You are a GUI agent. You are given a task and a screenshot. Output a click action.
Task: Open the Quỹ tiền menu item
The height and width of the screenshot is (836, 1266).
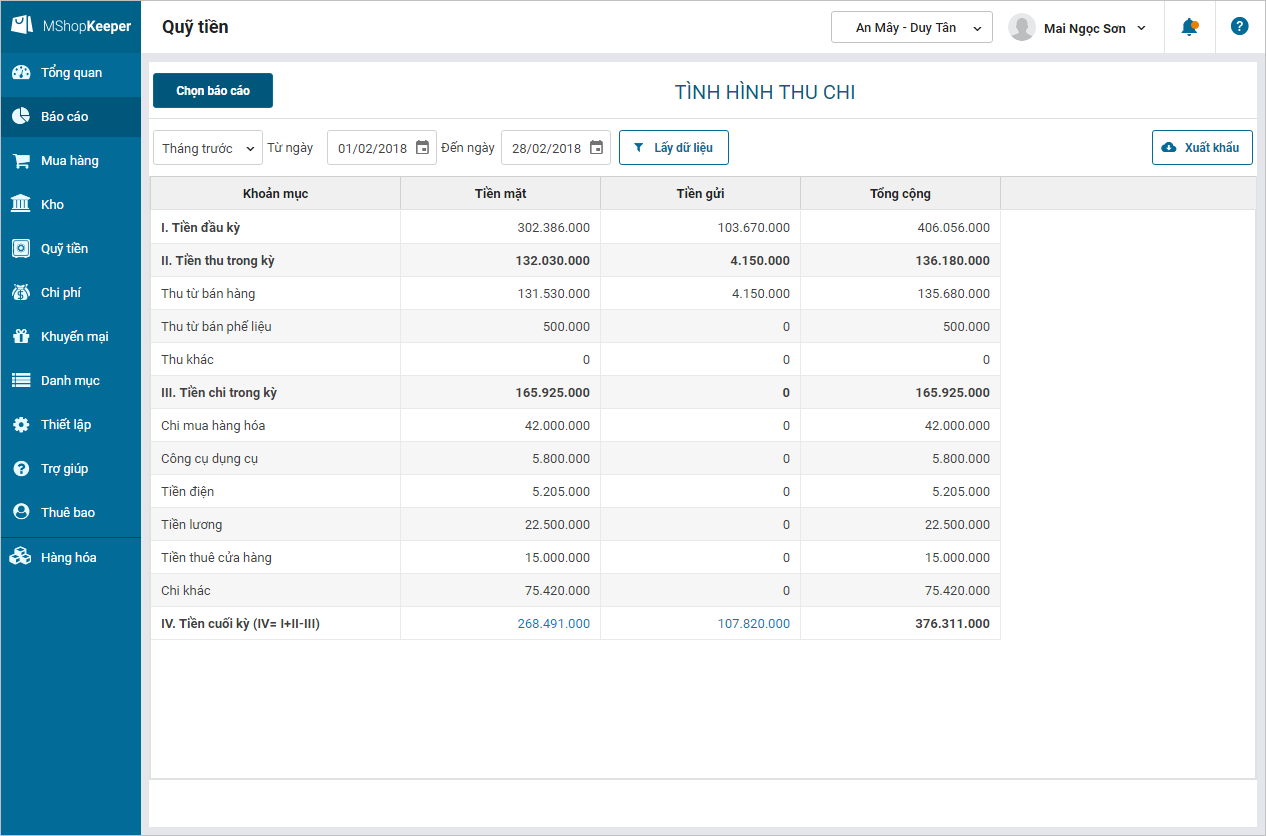70,249
